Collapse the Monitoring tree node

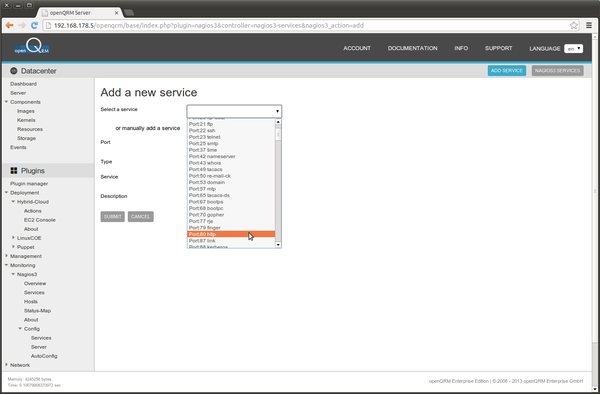pyautogui.click(x=7, y=265)
